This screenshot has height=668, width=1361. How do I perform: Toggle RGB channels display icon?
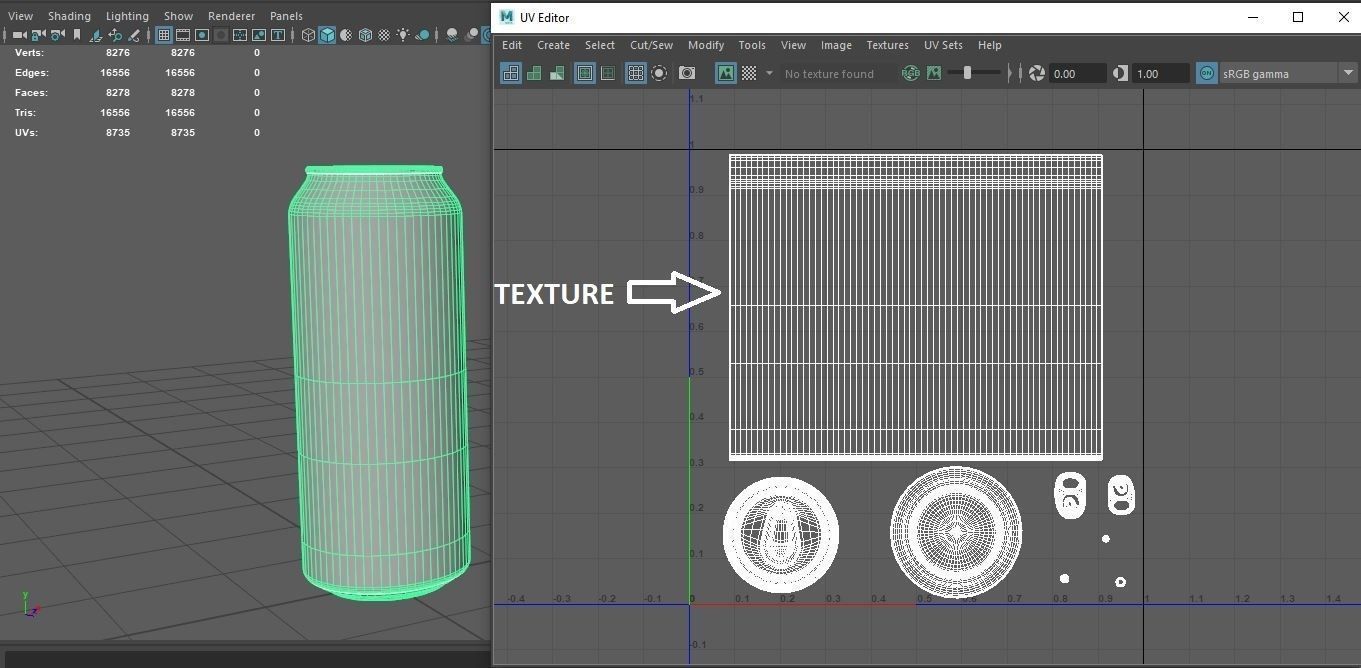pos(910,73)
